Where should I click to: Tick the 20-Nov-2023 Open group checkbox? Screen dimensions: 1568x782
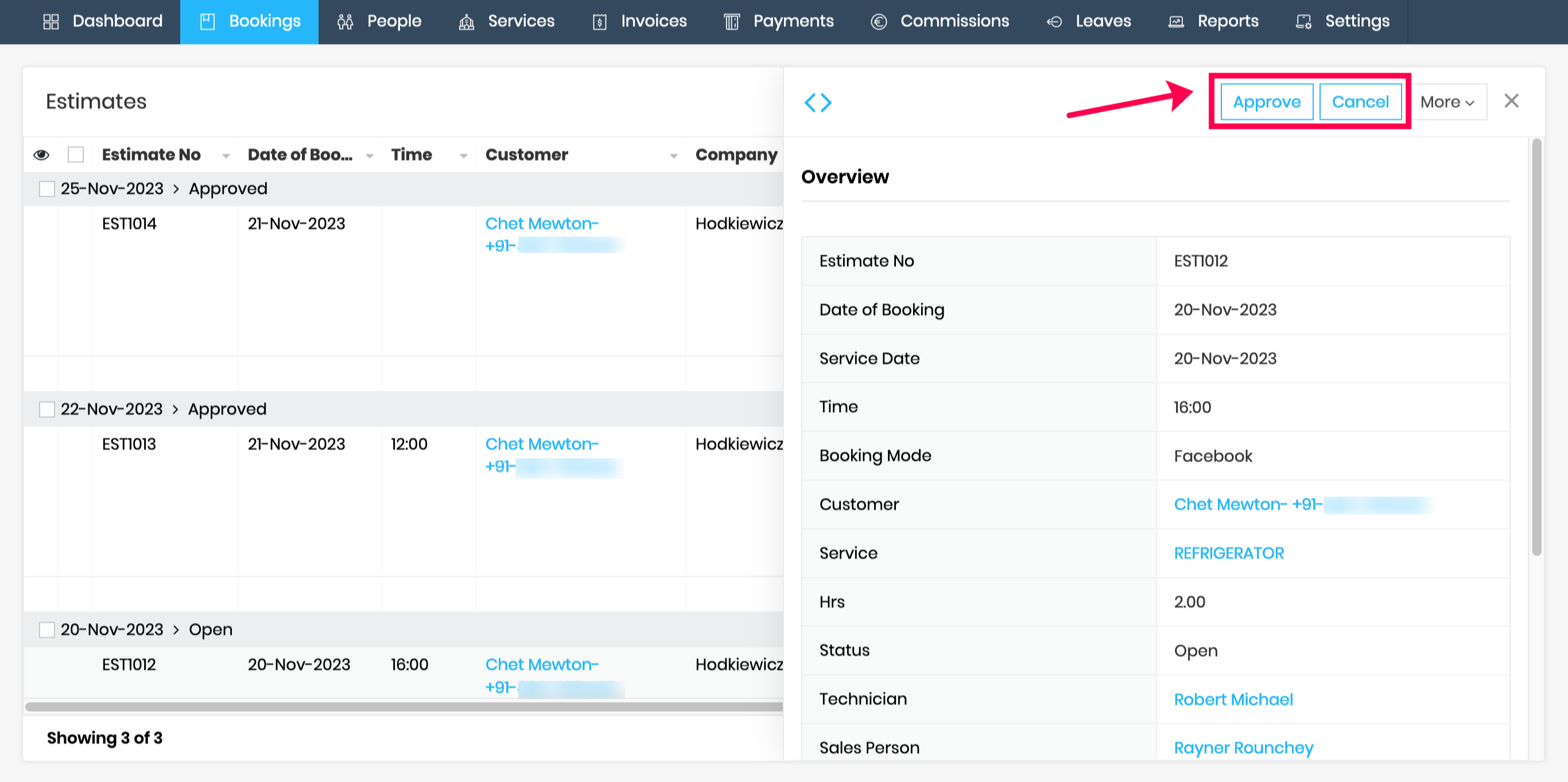pyautogui.click(x=47, y=630)
